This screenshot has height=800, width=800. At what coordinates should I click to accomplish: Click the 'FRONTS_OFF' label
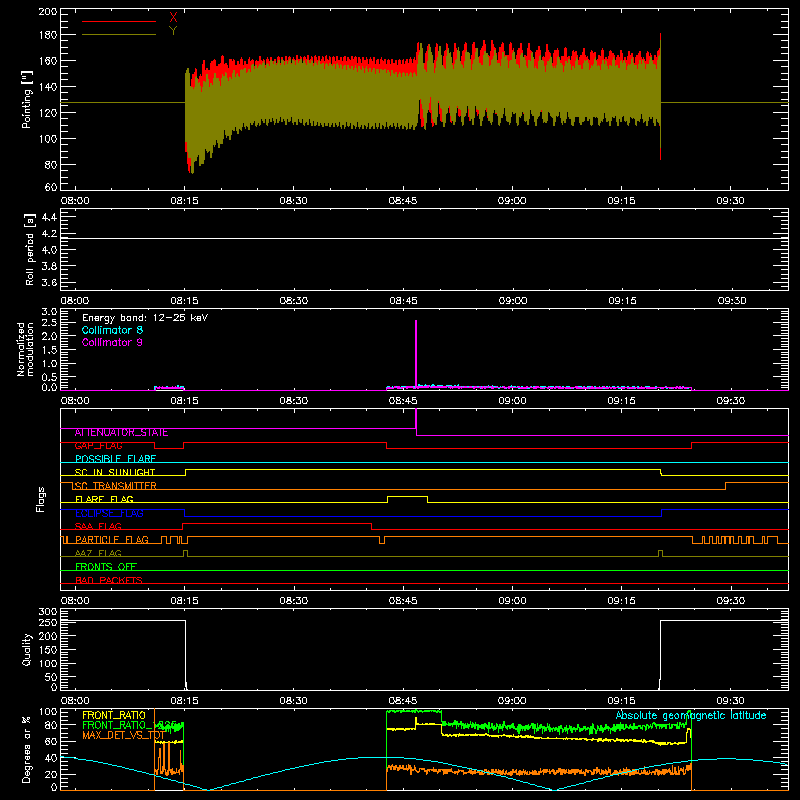point(106,567)
